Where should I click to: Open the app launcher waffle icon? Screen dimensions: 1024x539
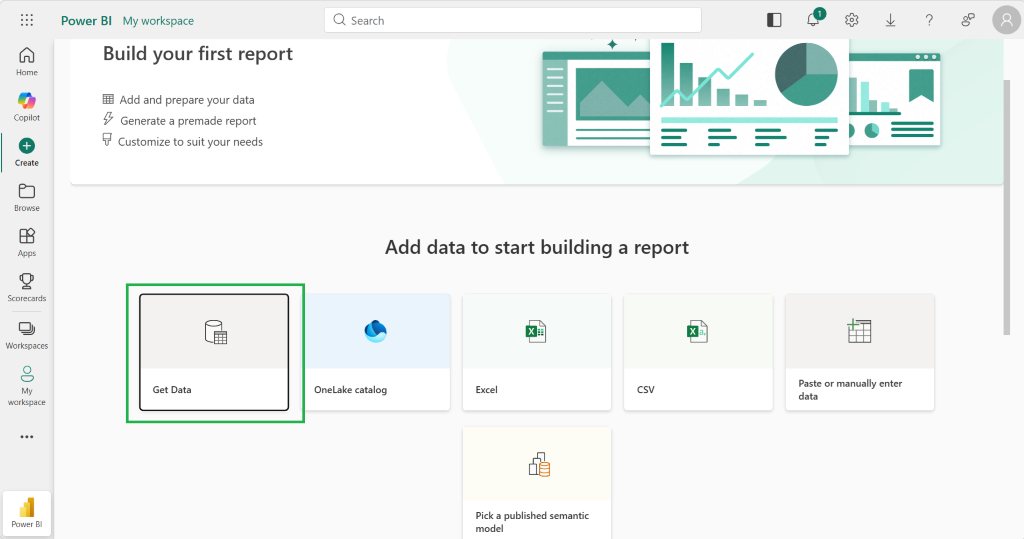pyautogui.click(x=27, y=20)
